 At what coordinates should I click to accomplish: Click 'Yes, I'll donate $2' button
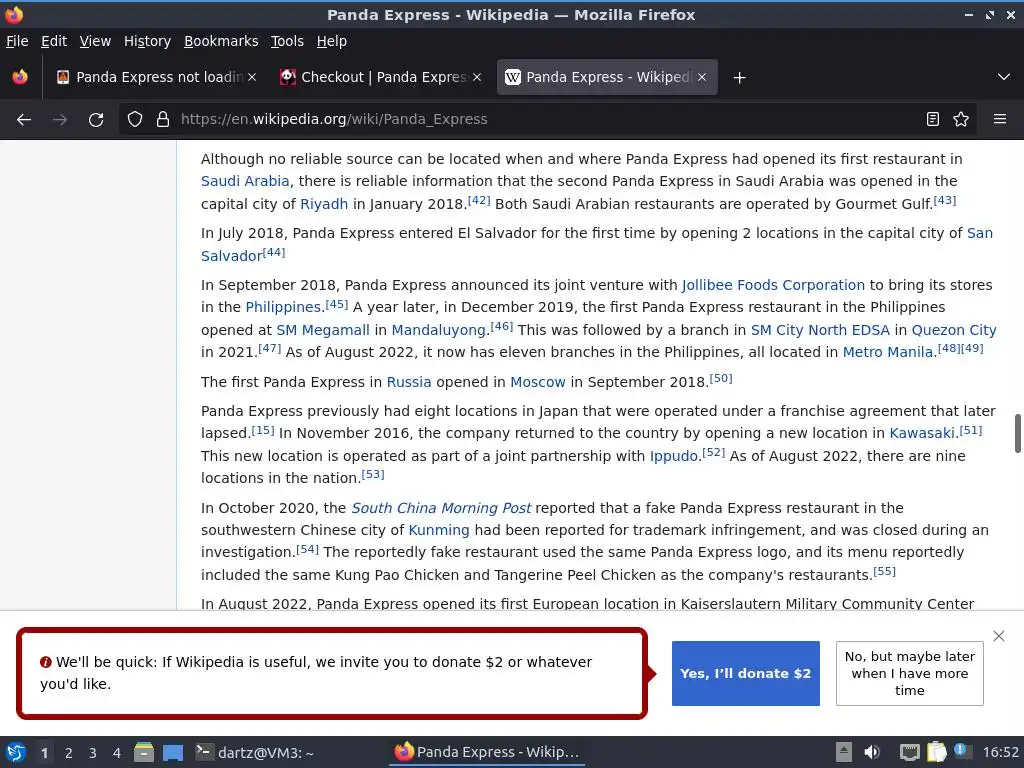click(x=745, y=673)
